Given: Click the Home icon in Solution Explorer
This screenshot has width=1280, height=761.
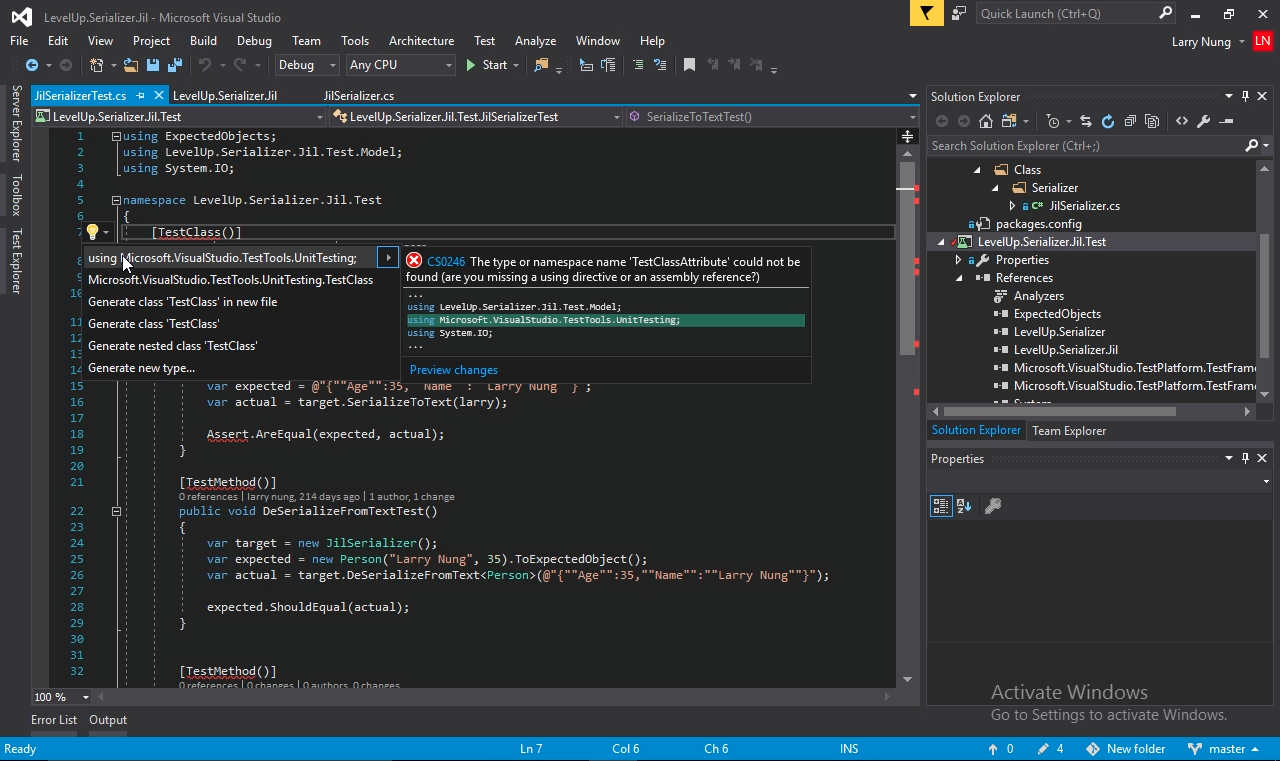Looking at the screenshot, I should pos(986,121).
